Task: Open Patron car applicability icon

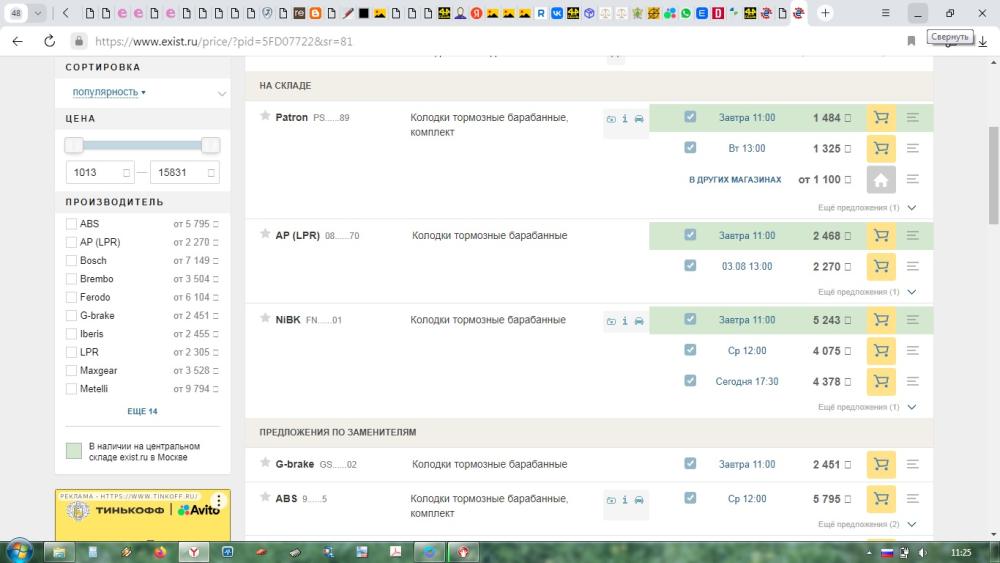Action: click(639, 119)
